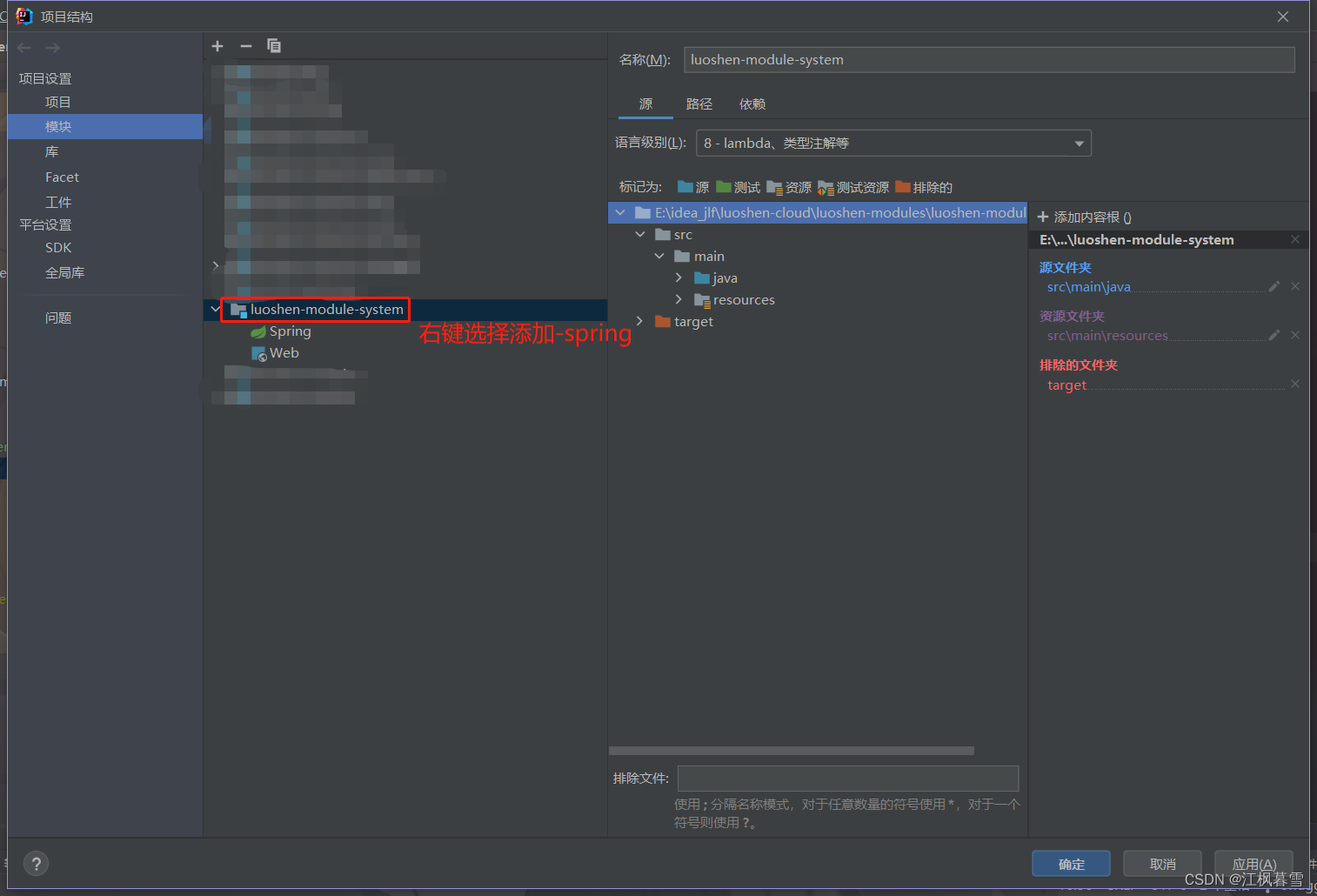1317x896 pixels.
Task: Click 添加内容根 (Add Content Root)
Action: coord(1085,217)
